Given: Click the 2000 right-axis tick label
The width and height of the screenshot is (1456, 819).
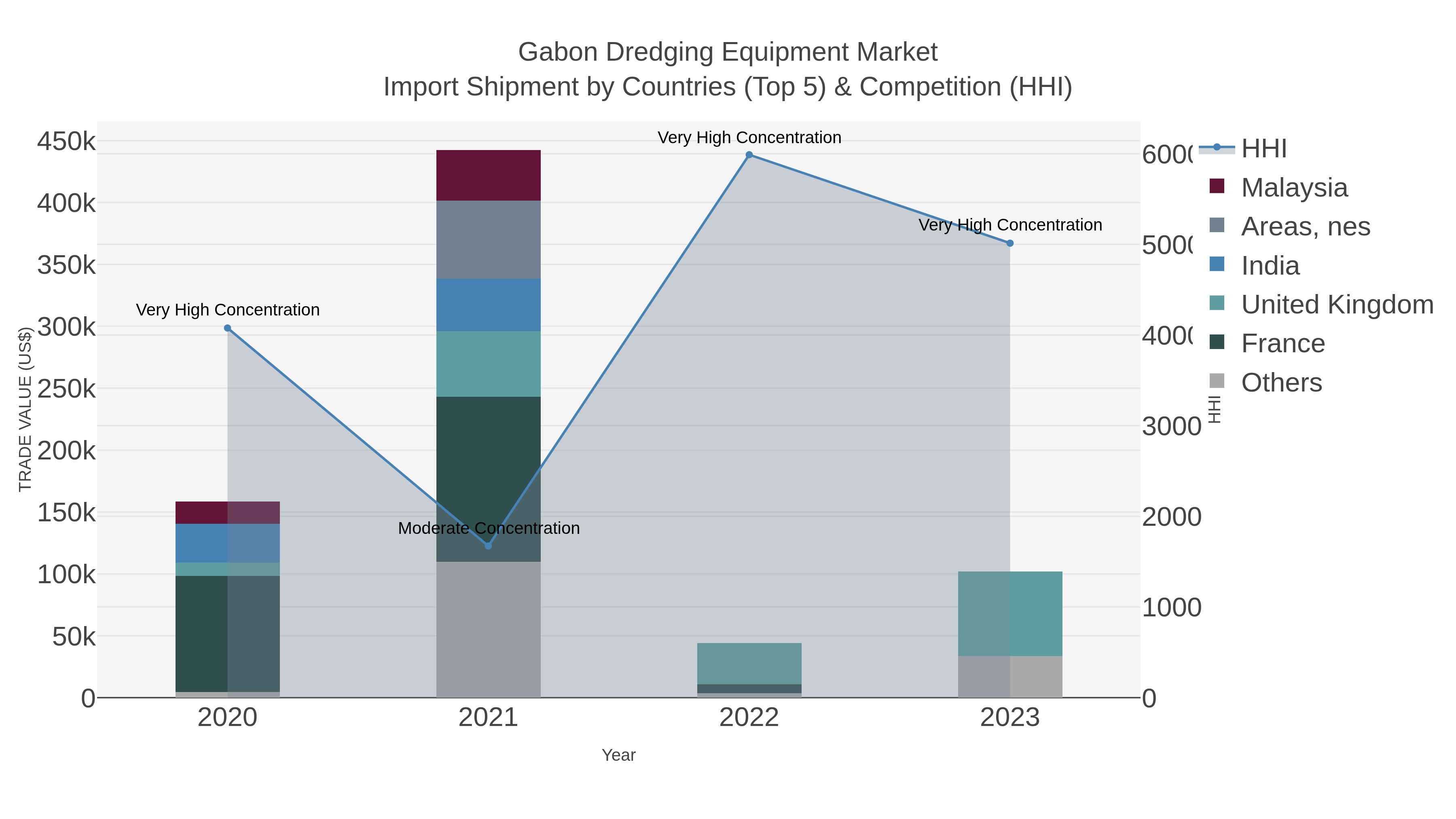Looking at the screenshot, I should 1172,517.
